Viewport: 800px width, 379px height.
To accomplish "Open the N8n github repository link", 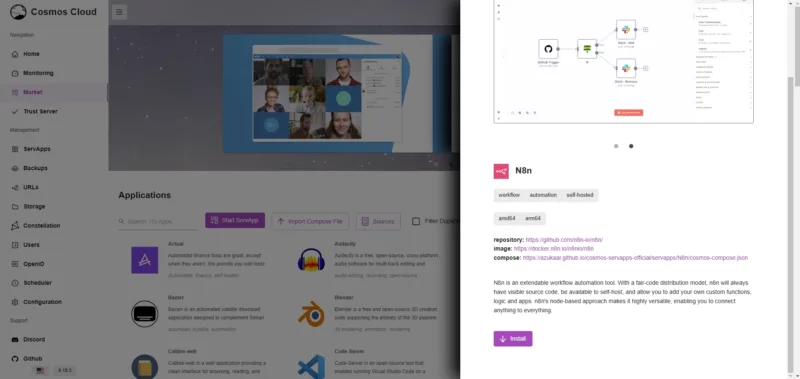I will 564,240.
